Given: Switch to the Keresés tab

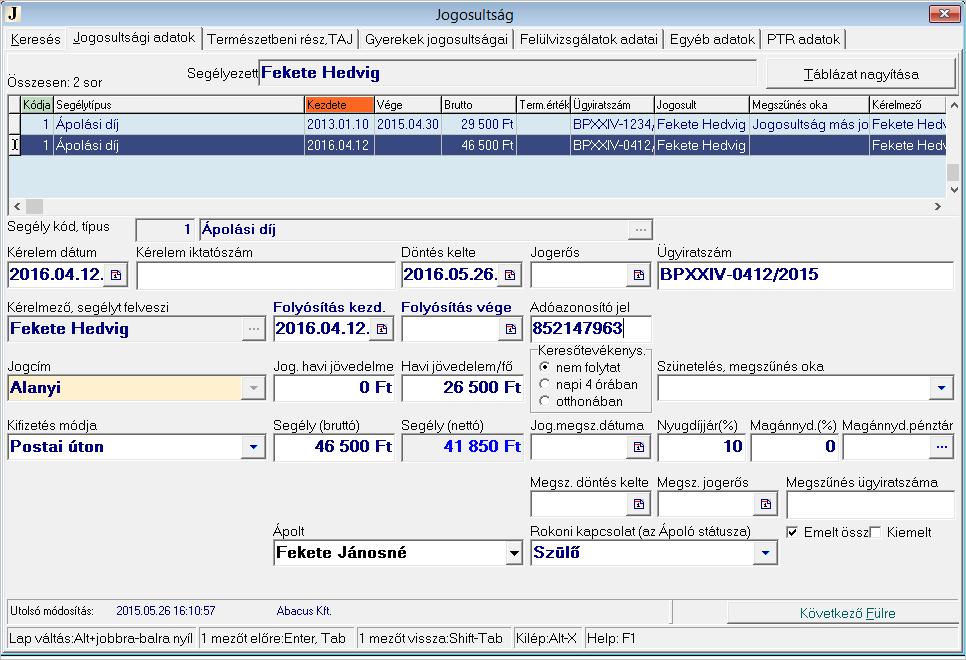Looking at the screenshot, I should click(36, 39).
